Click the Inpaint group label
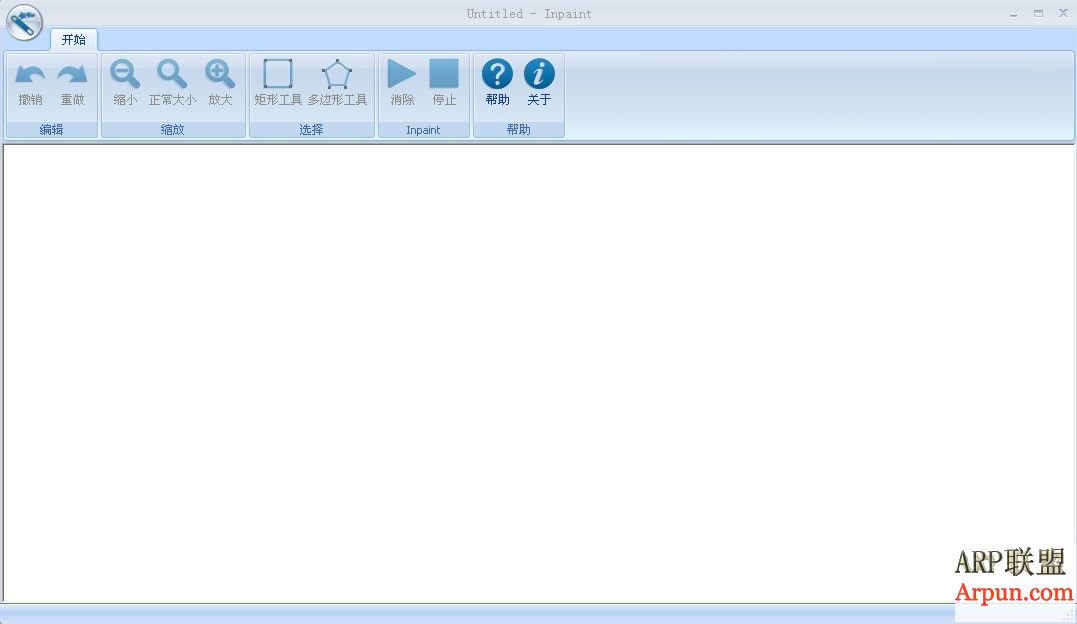Screen dimensions: 1077x624 click(x=423, y=130)
